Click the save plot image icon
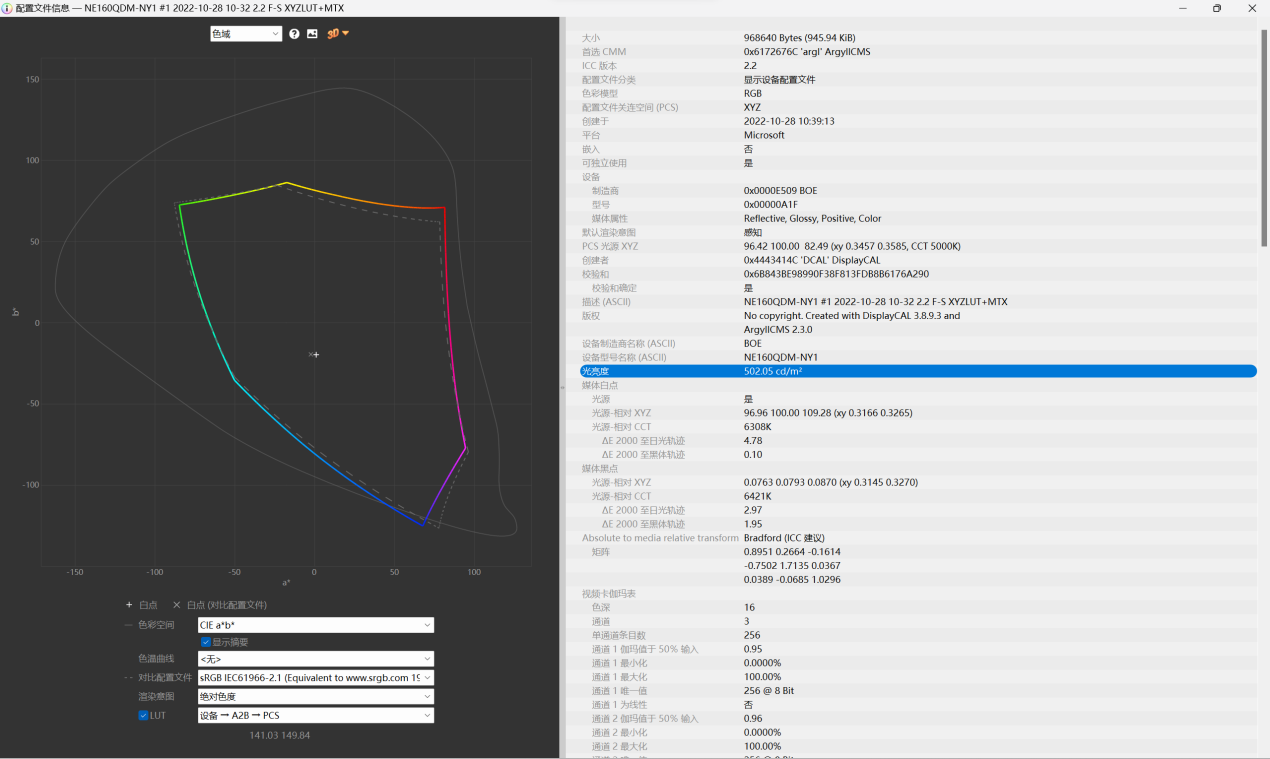The image size is (1270, 759). 312,34
